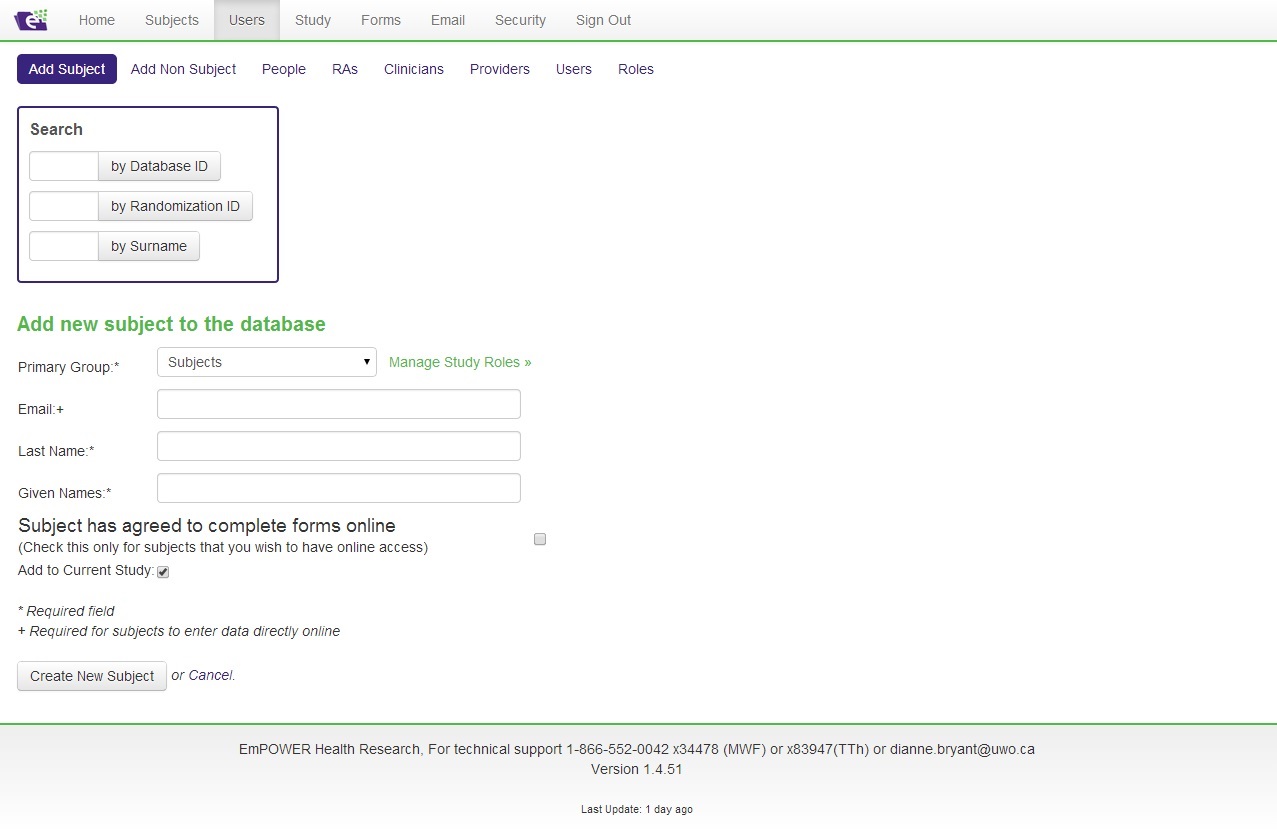
Task: Click the Create New Subject button
Action: click(92, 676)
